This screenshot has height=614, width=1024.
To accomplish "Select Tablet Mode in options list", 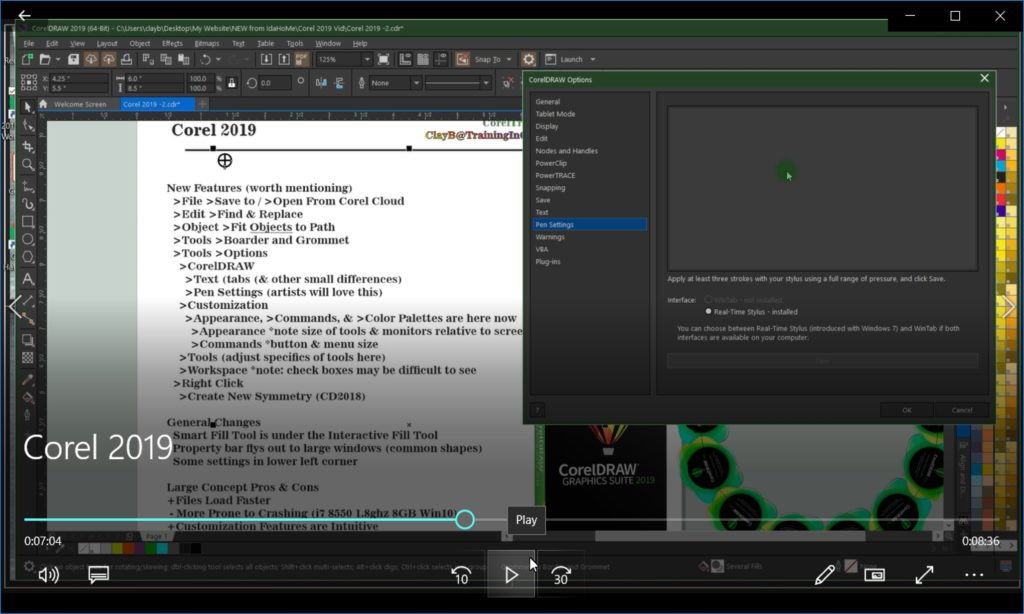I will pyautogui.click(x=555, y=114).
